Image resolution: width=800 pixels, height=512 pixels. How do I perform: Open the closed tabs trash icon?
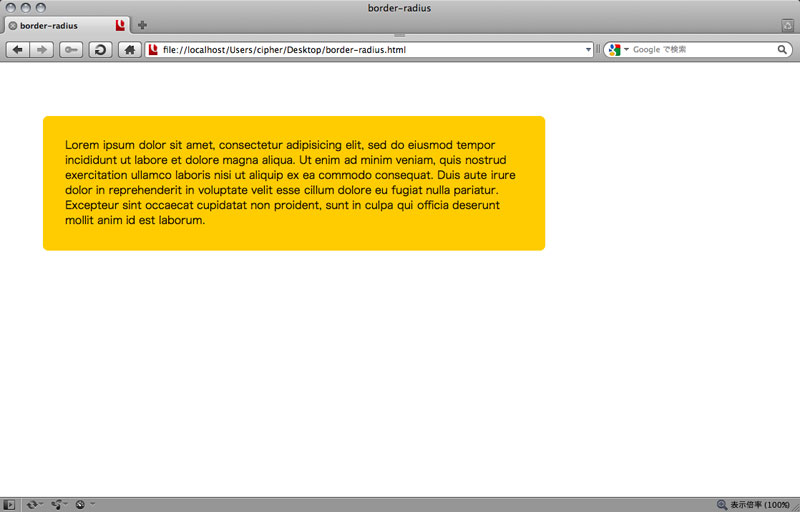click(787, 25)
